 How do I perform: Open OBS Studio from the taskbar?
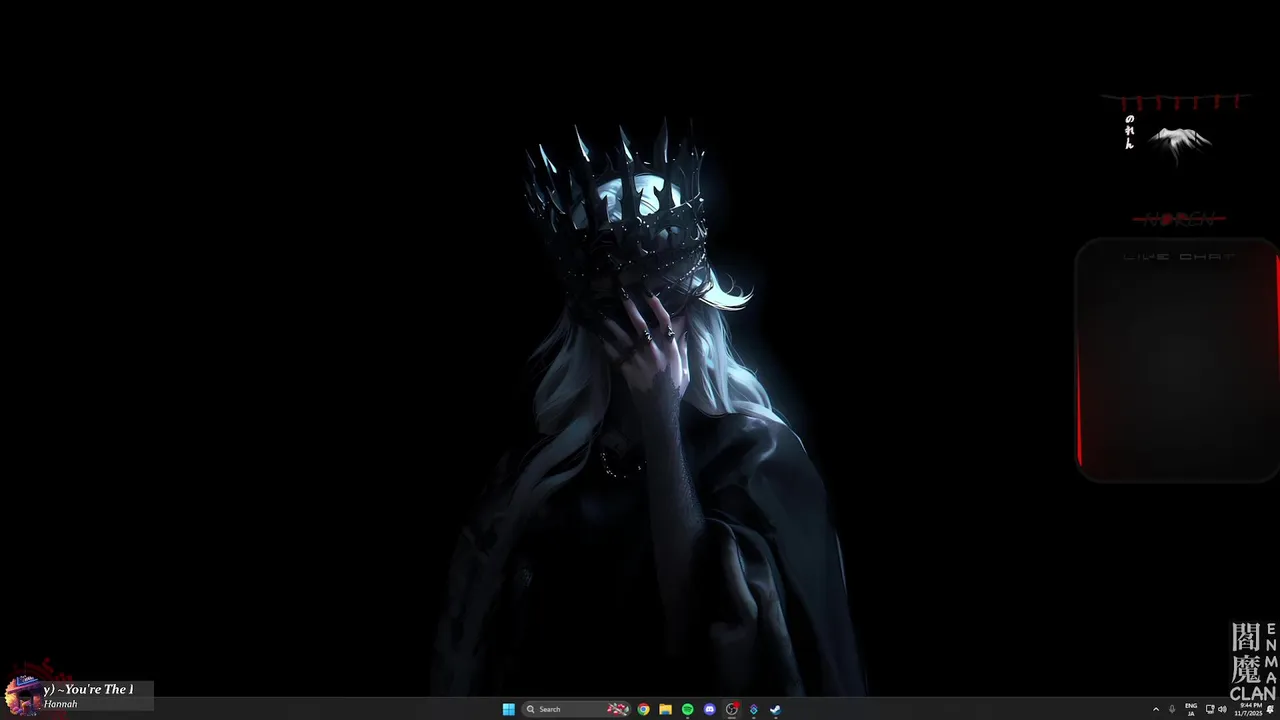(732, 709)
